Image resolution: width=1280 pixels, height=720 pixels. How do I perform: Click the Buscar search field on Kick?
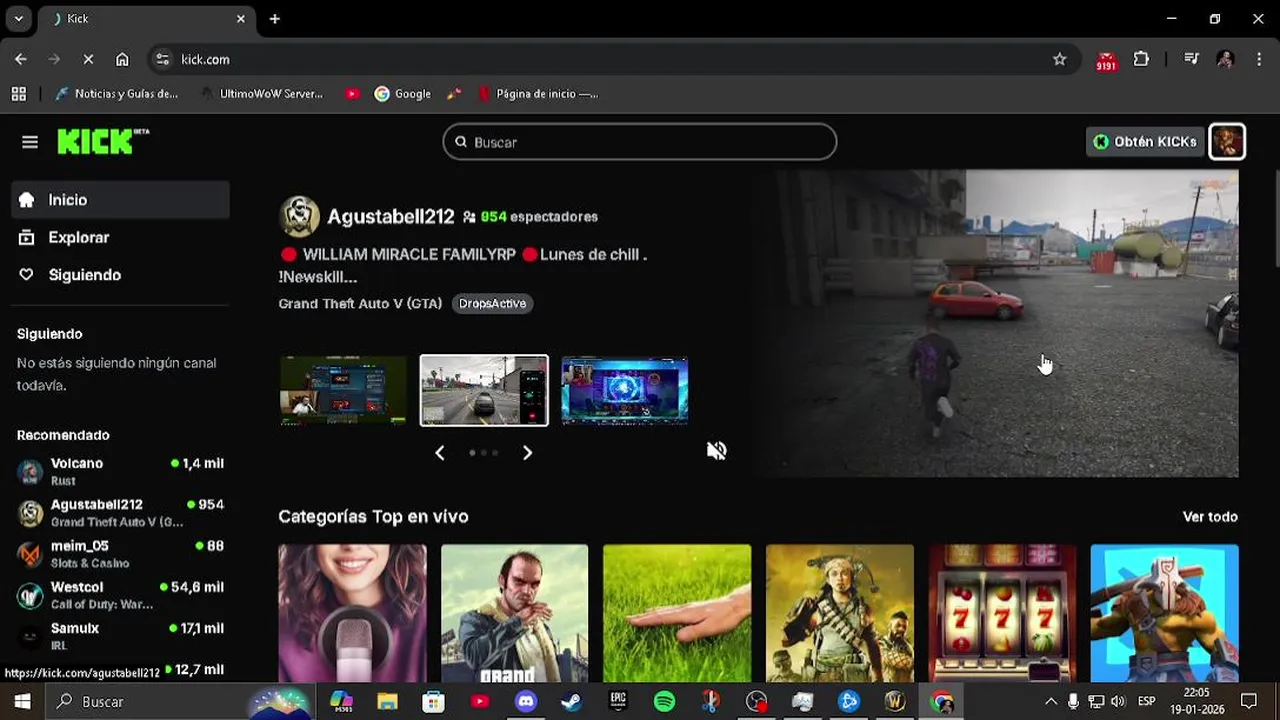pyautogui.click(x=640, y=142)
